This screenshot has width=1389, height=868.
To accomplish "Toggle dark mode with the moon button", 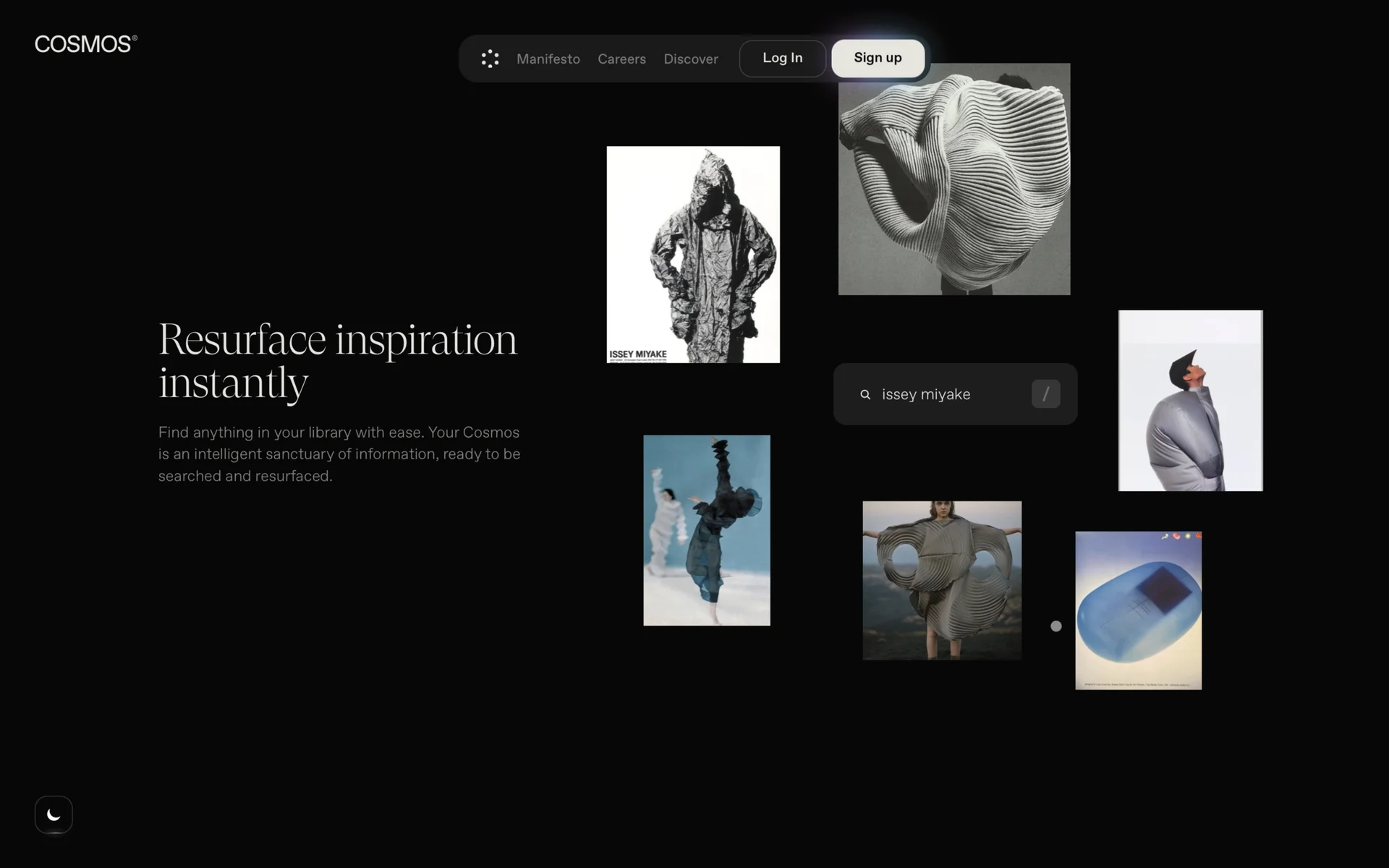I will (x=54, y=814).
